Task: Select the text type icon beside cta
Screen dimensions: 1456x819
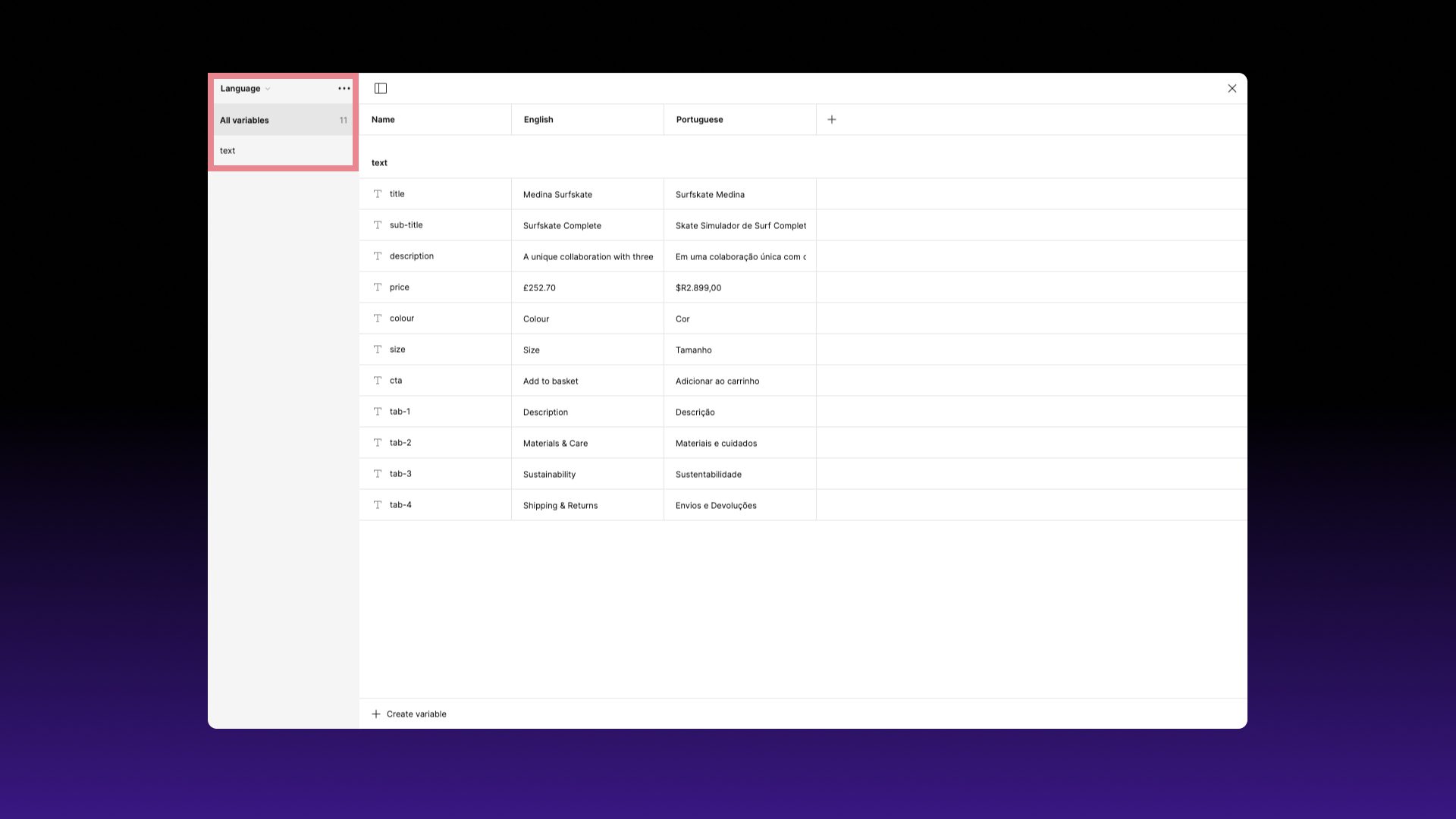Action: (378, 380)
